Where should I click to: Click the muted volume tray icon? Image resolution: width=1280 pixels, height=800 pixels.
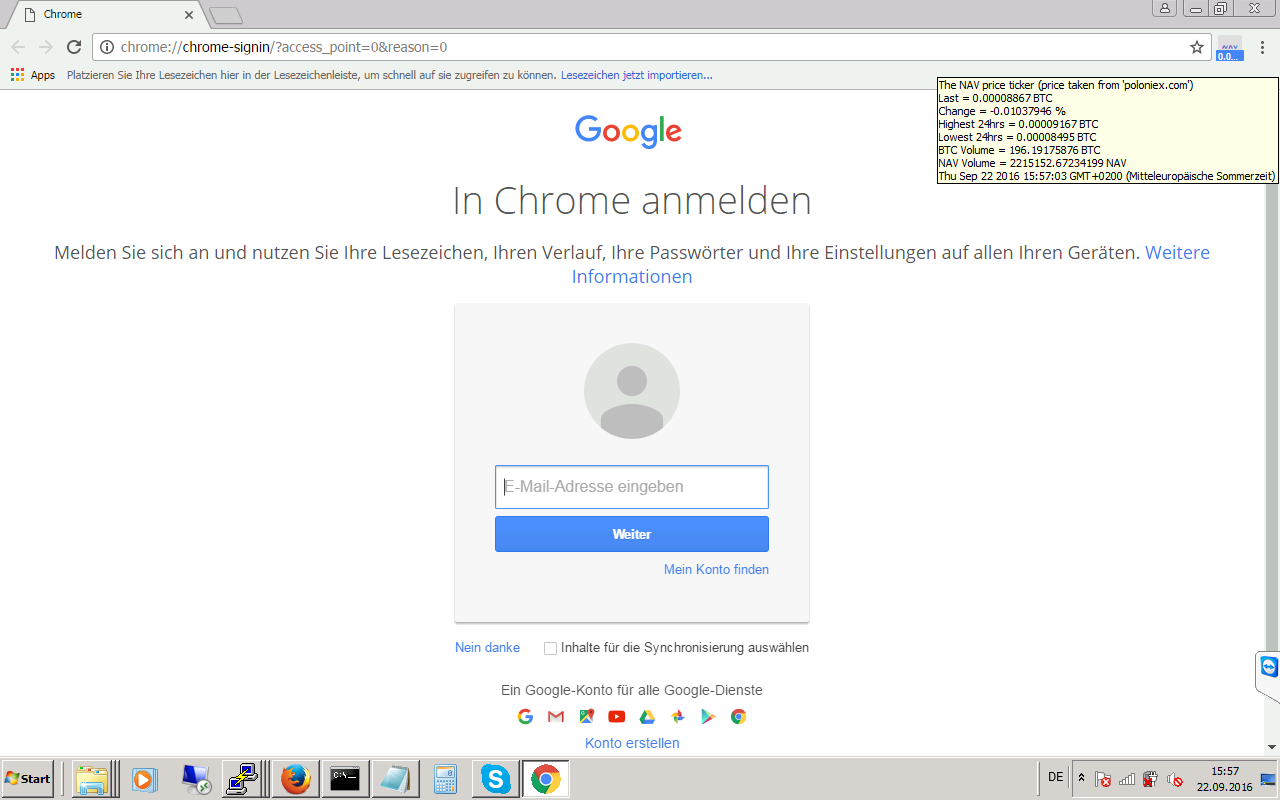(1176, 779)
